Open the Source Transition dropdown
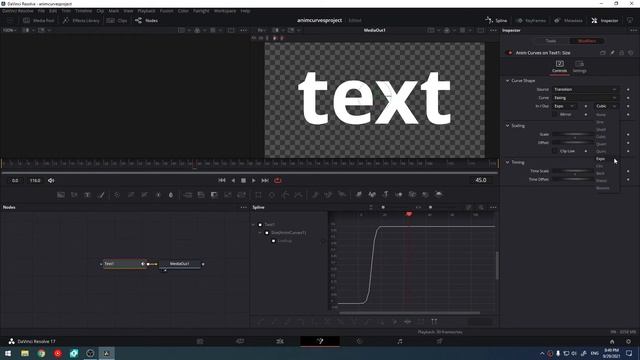The image size is (640, 360). (585, 89)
